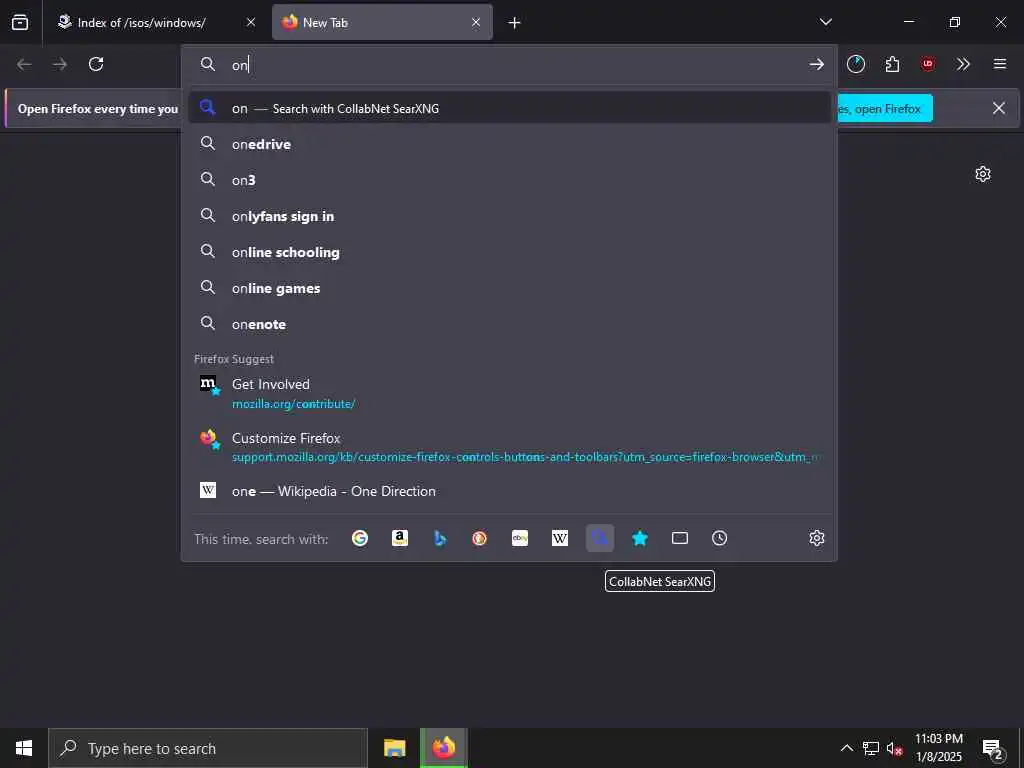Open the Windows Start menu
Image resolution: width=1024 pixels, height=768 pixels.
[24, 748]
